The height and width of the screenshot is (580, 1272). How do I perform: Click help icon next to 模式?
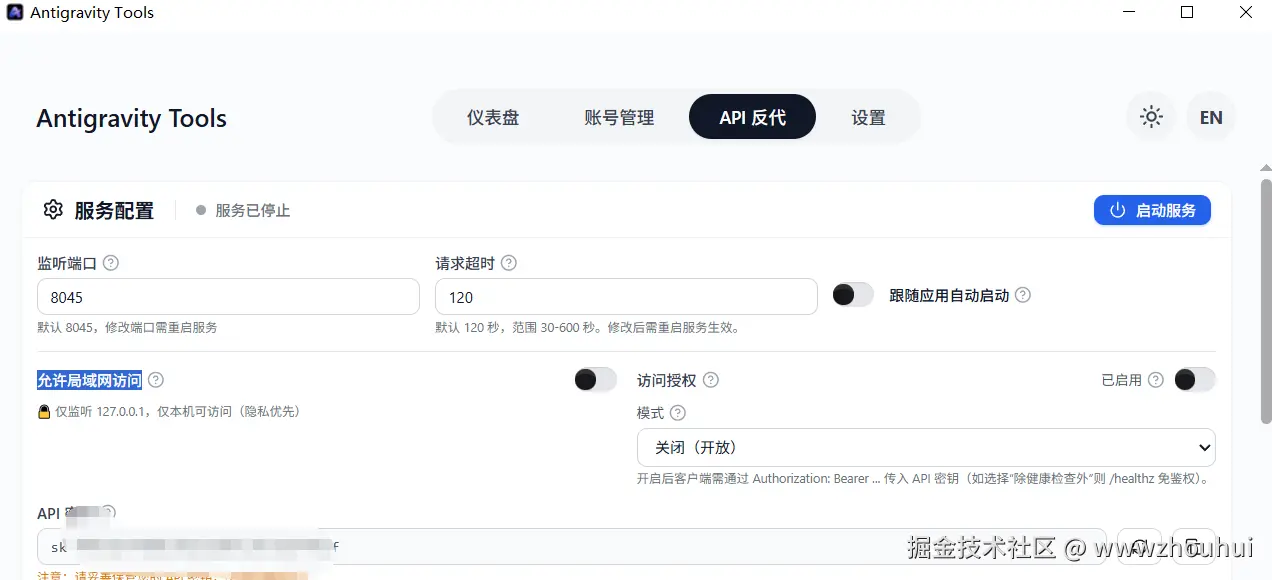678,413
